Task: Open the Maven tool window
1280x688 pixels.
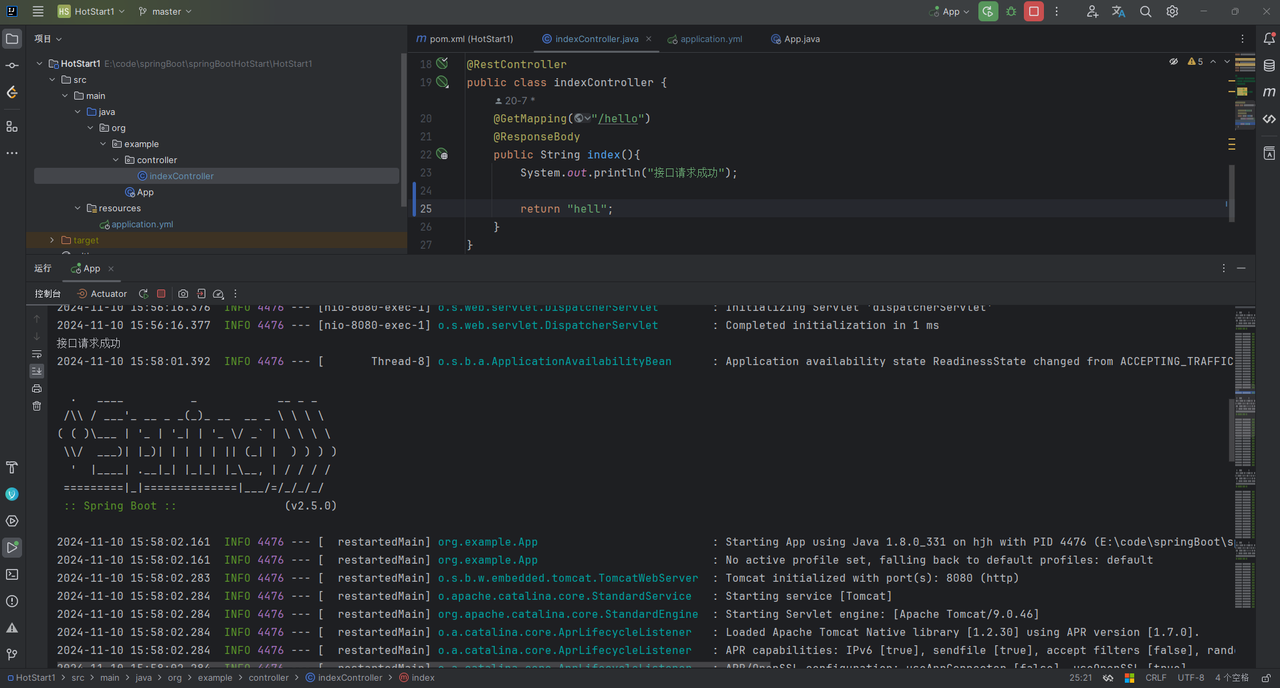Action: 1268,92
